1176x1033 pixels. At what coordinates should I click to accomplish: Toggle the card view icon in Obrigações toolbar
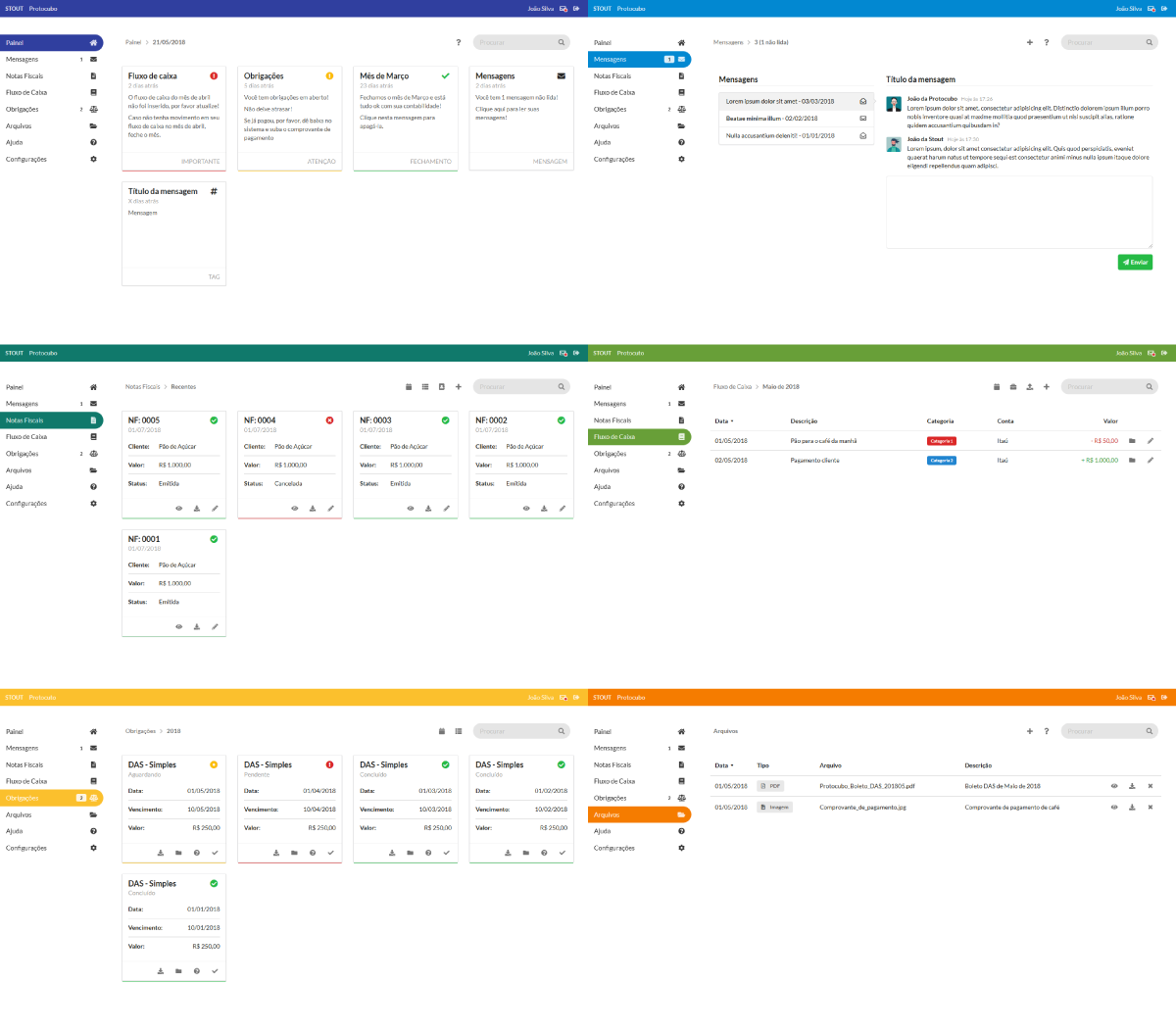[442, 731]
